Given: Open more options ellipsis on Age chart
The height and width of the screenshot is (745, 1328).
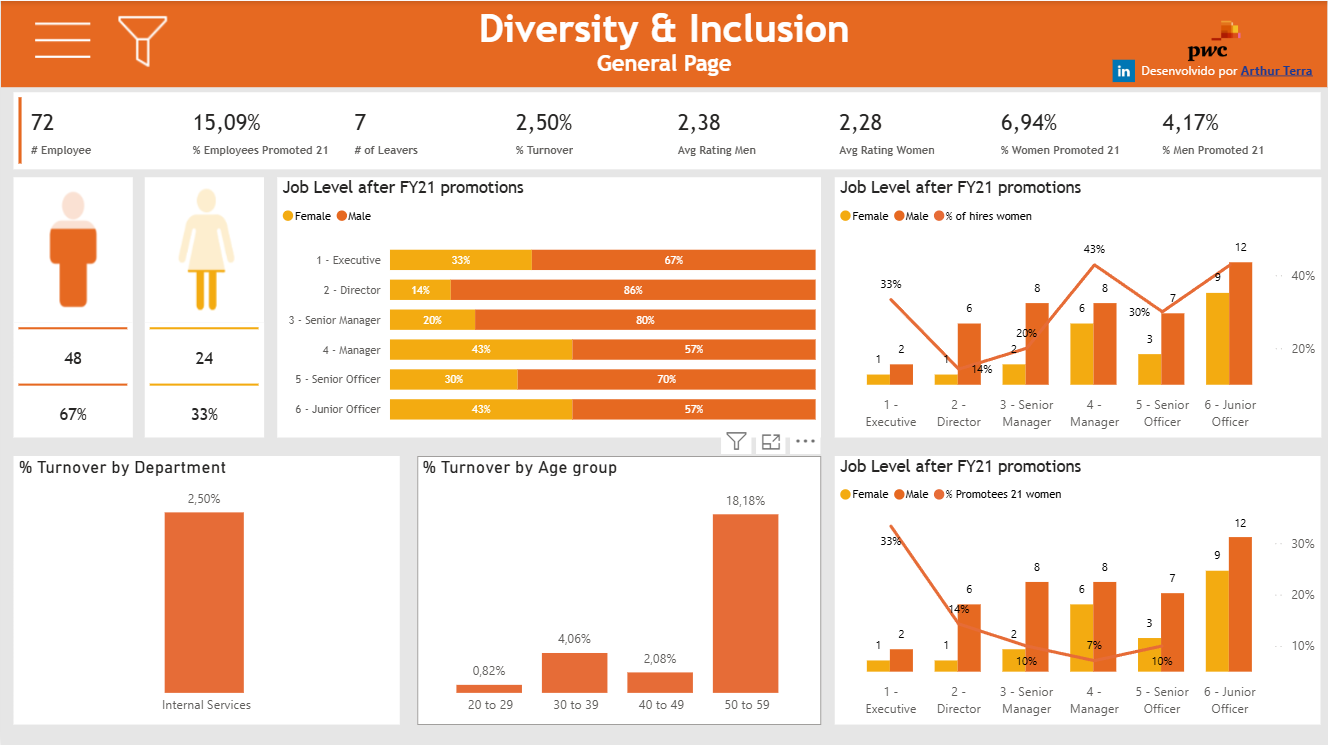Looking at the screenshot, I should (x=805, y=441).
